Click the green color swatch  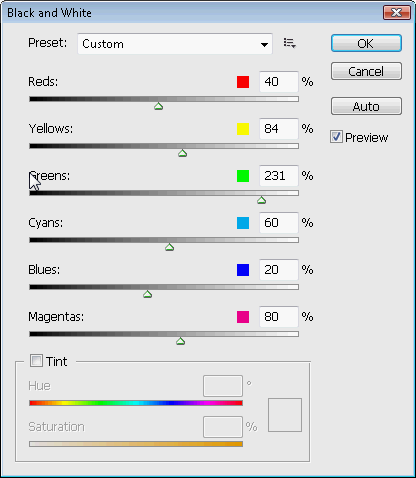point(243,176)
